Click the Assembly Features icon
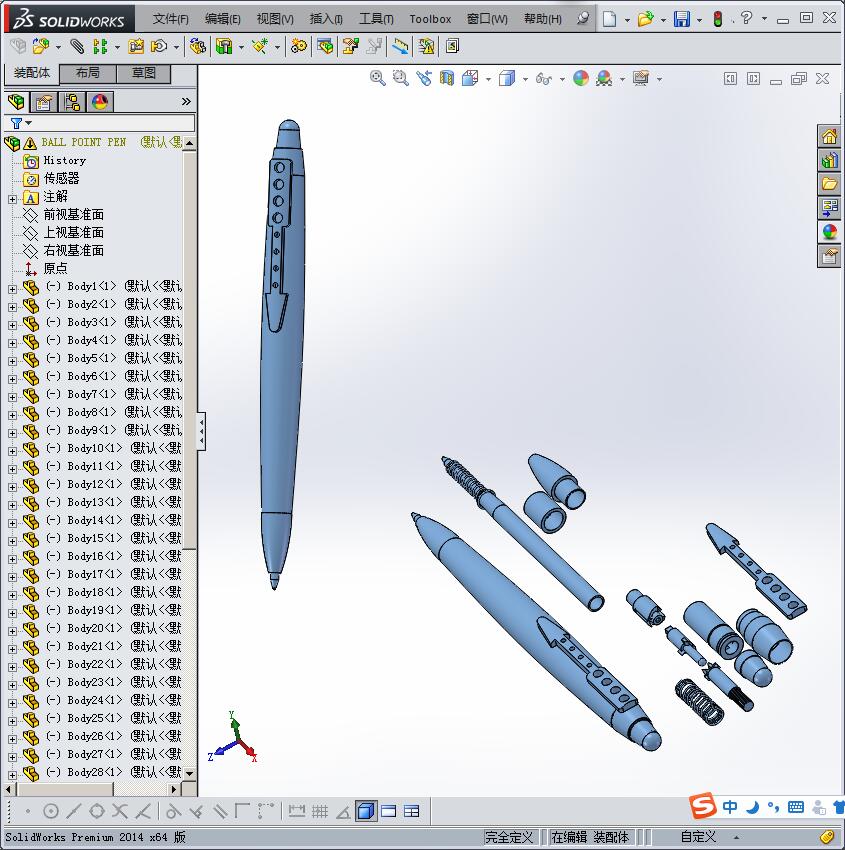This screenshot has width=845, height=850. tap(224, 47)
